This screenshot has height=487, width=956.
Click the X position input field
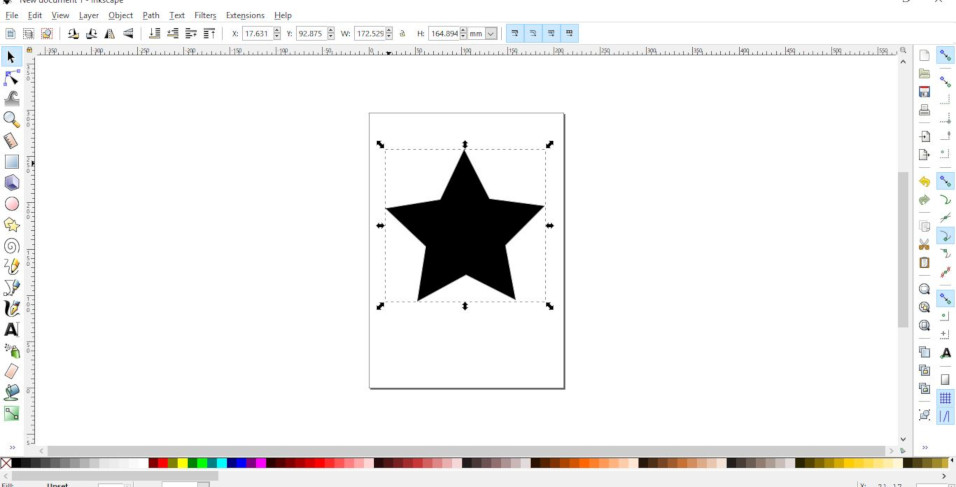coord(258,34)
